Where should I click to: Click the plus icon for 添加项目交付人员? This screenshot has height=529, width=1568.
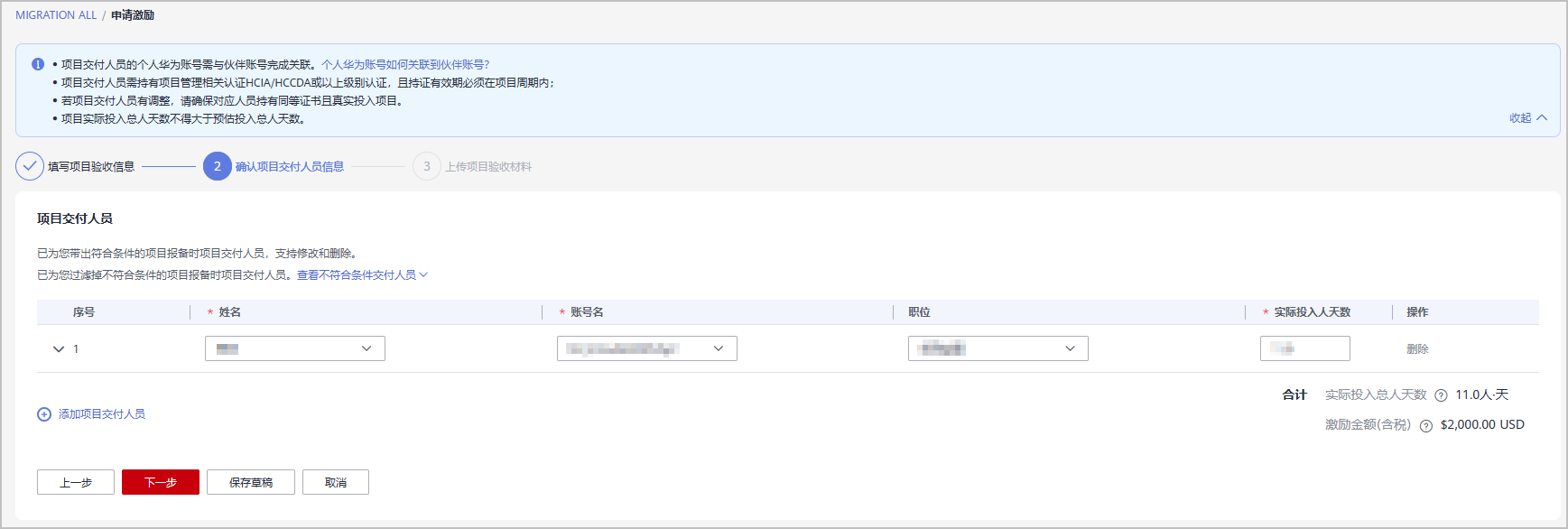tap(44, 414)
